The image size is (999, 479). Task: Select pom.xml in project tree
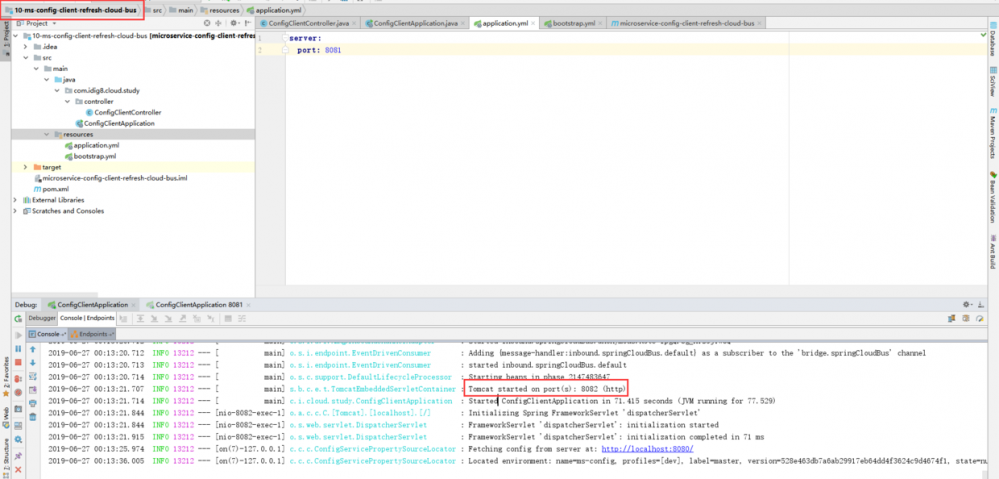tap(51, 189)
